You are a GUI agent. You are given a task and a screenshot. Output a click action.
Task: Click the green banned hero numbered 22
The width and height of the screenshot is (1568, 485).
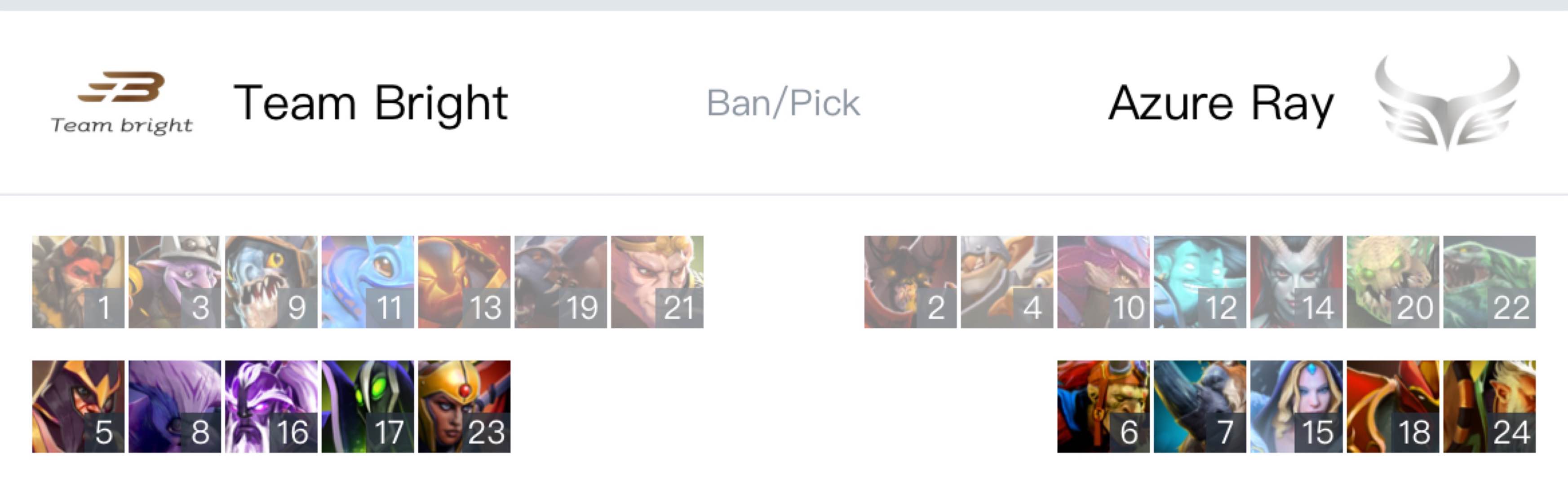(x=1489, y=282)
